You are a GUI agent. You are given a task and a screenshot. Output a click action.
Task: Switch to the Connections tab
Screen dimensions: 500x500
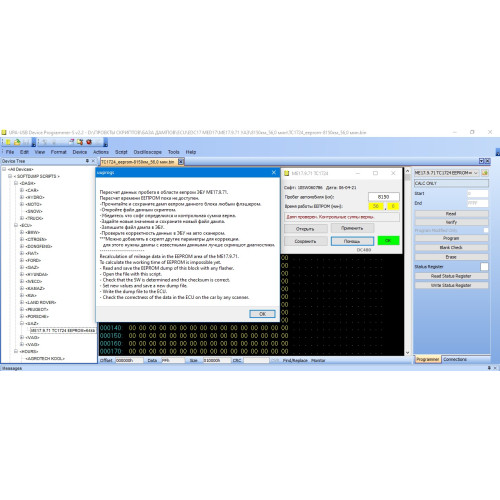click(455, 359)
